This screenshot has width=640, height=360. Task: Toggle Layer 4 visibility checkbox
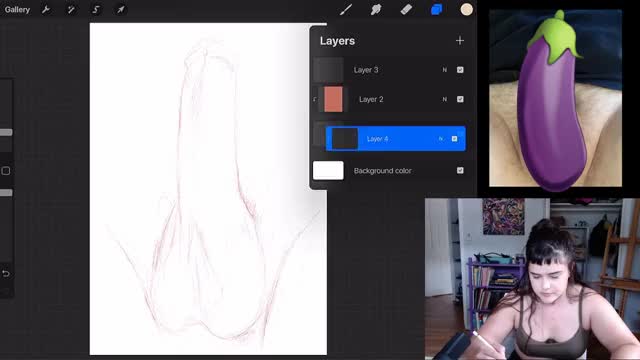pos(454,139)
